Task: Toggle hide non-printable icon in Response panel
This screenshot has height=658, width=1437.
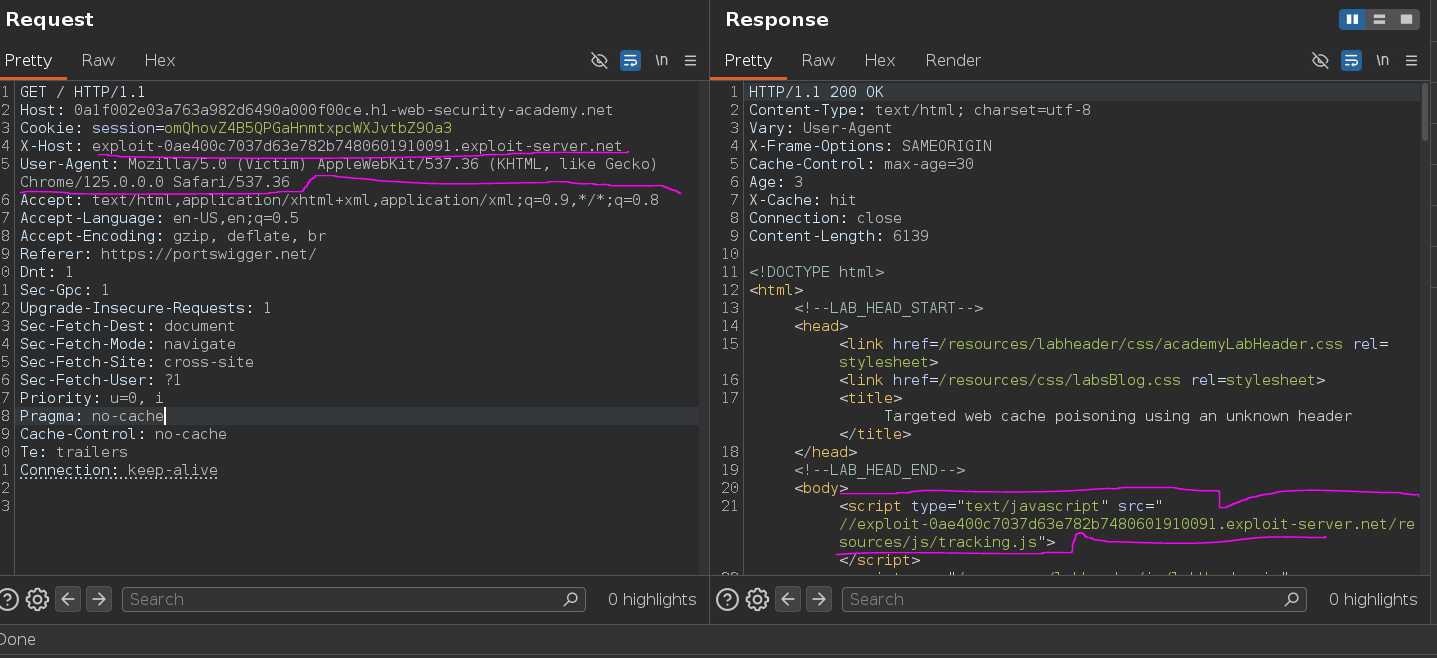Action: (x=1320, y=61)
